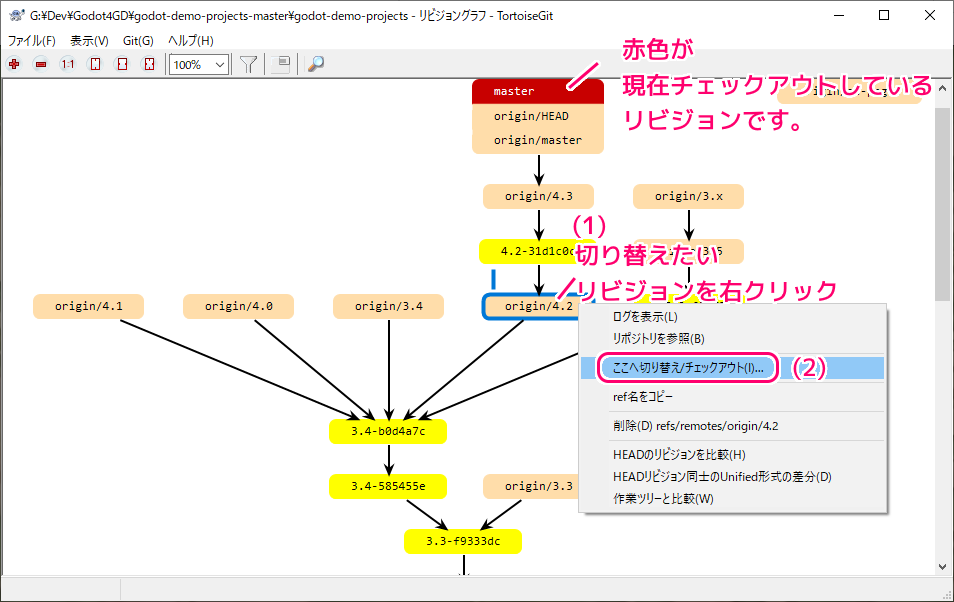The image size is (954, 602).
Task: Click the zoom in plus icon
Action: (14, 64)
